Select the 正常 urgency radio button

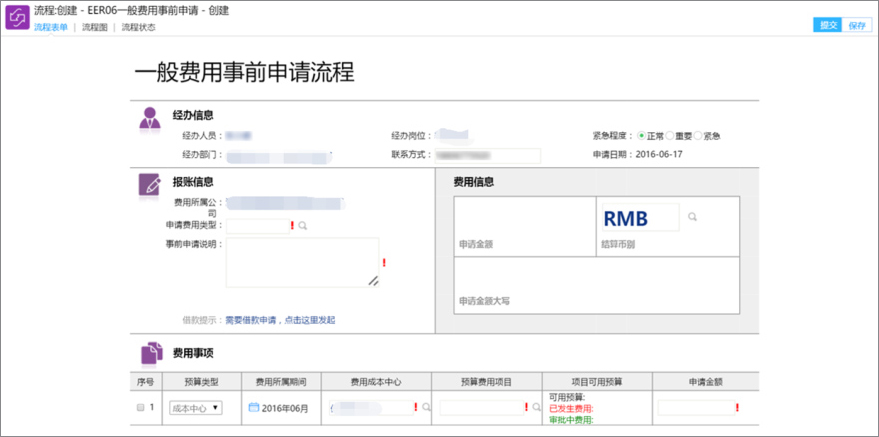pos(642,136)
